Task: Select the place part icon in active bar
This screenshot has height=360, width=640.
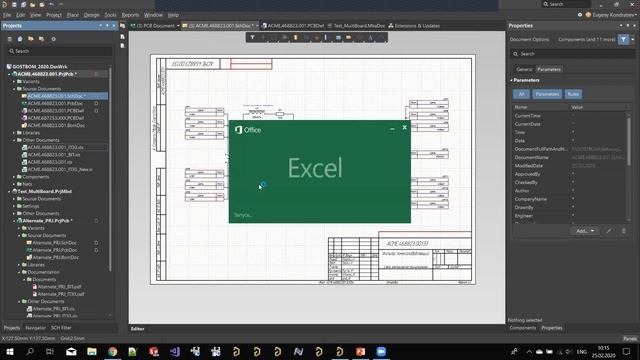Action: click(296, 38)
